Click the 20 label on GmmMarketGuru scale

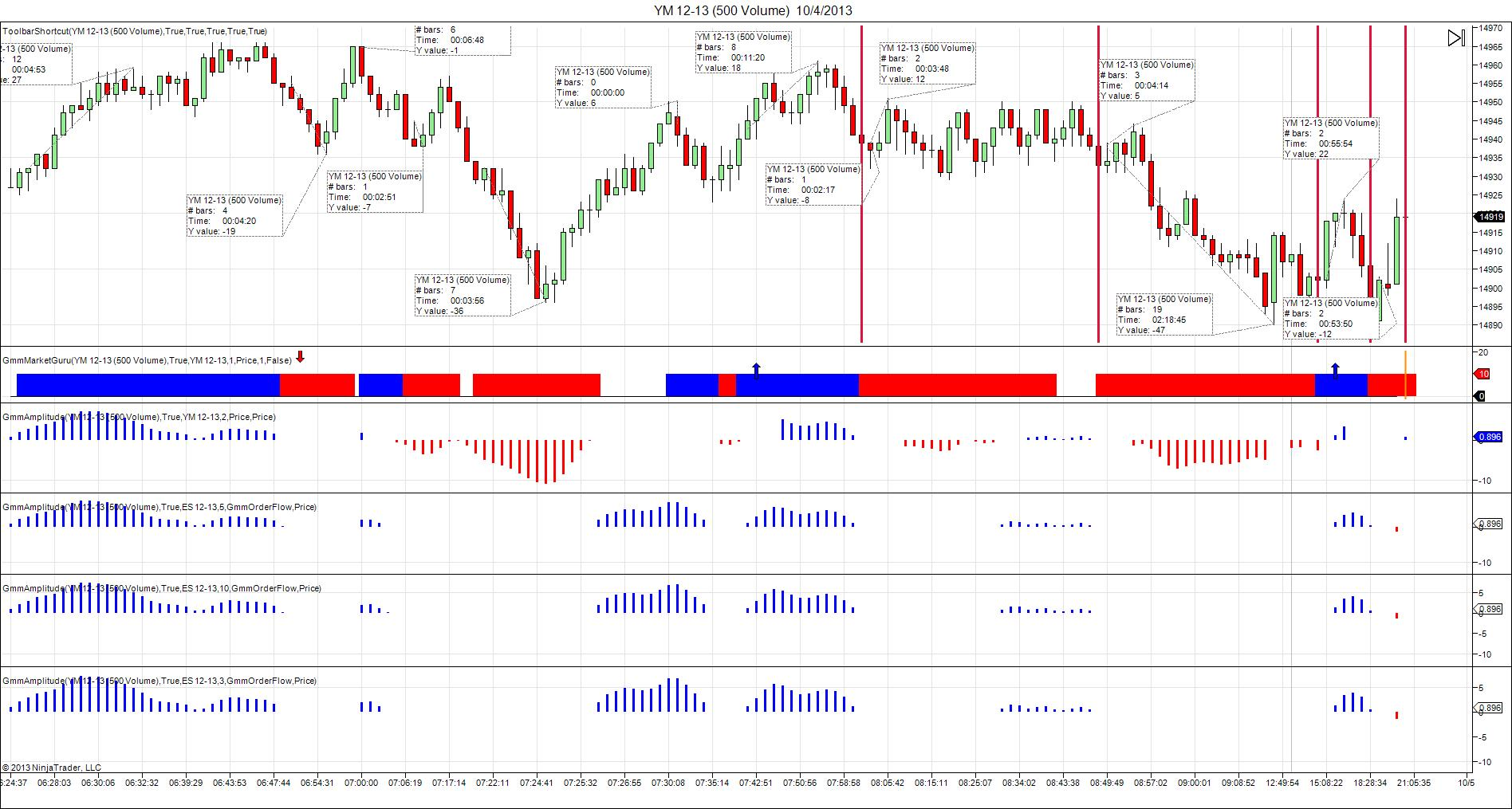pyautogui.click(x=1483, y=352)
